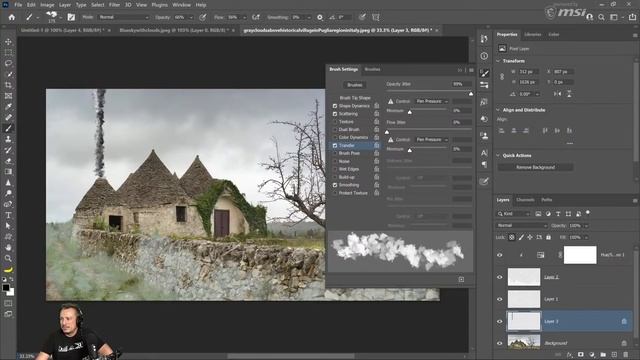Image resolution: width=640 pixels, height=360 pixels.
Task: Collapse the Align and Distribute section
Action: (498, 110)
